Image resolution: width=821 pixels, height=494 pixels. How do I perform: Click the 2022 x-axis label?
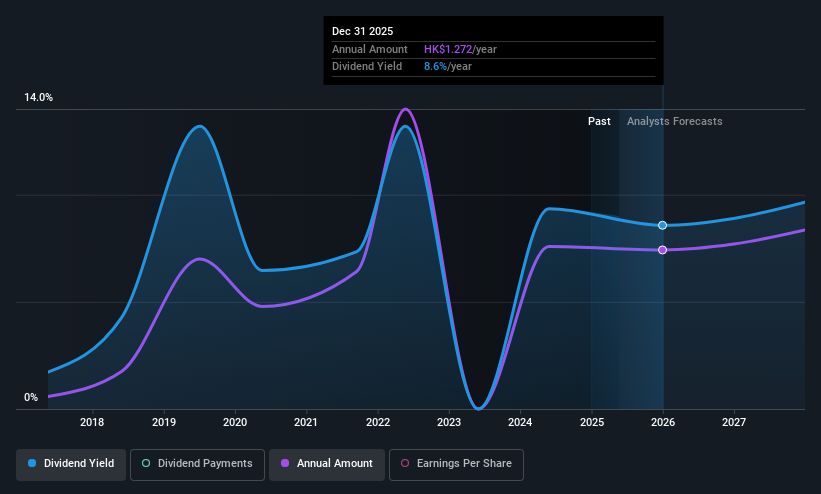(x=378, y=422)
